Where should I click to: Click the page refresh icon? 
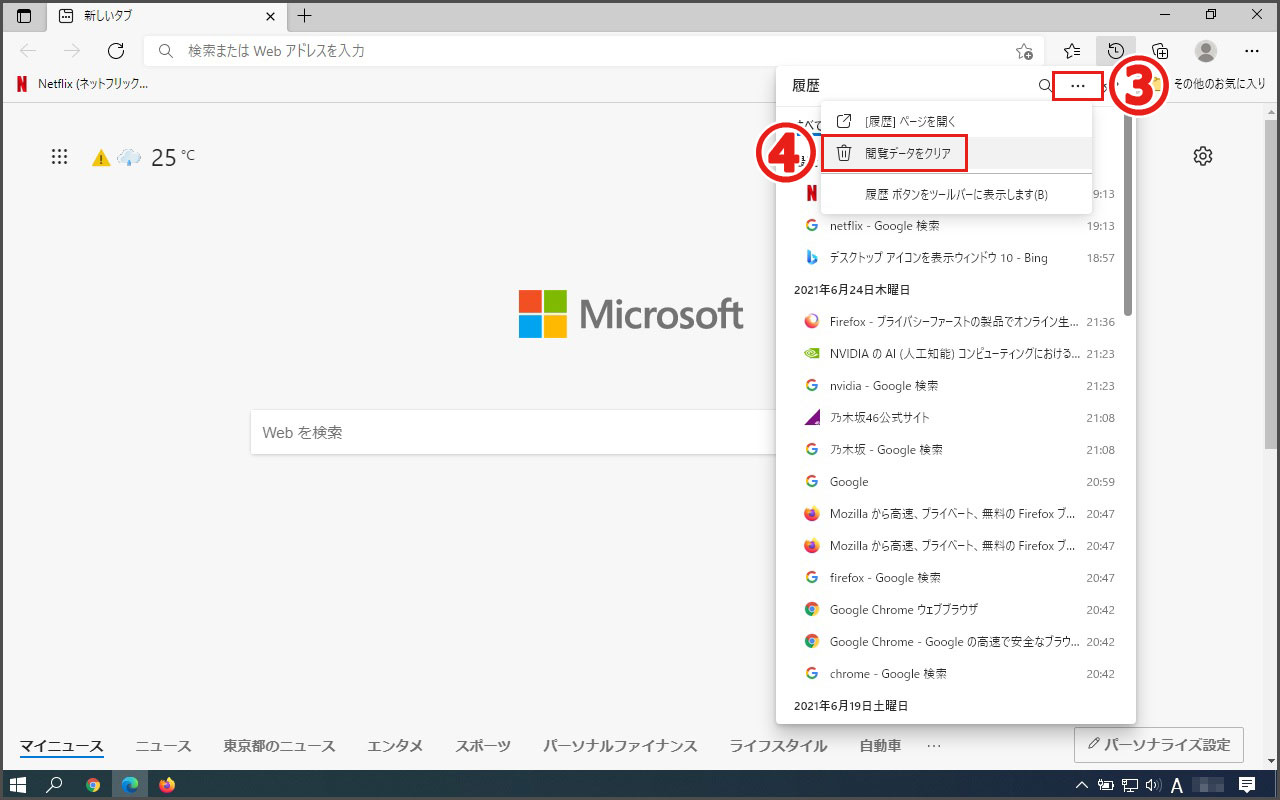(116, 51)
